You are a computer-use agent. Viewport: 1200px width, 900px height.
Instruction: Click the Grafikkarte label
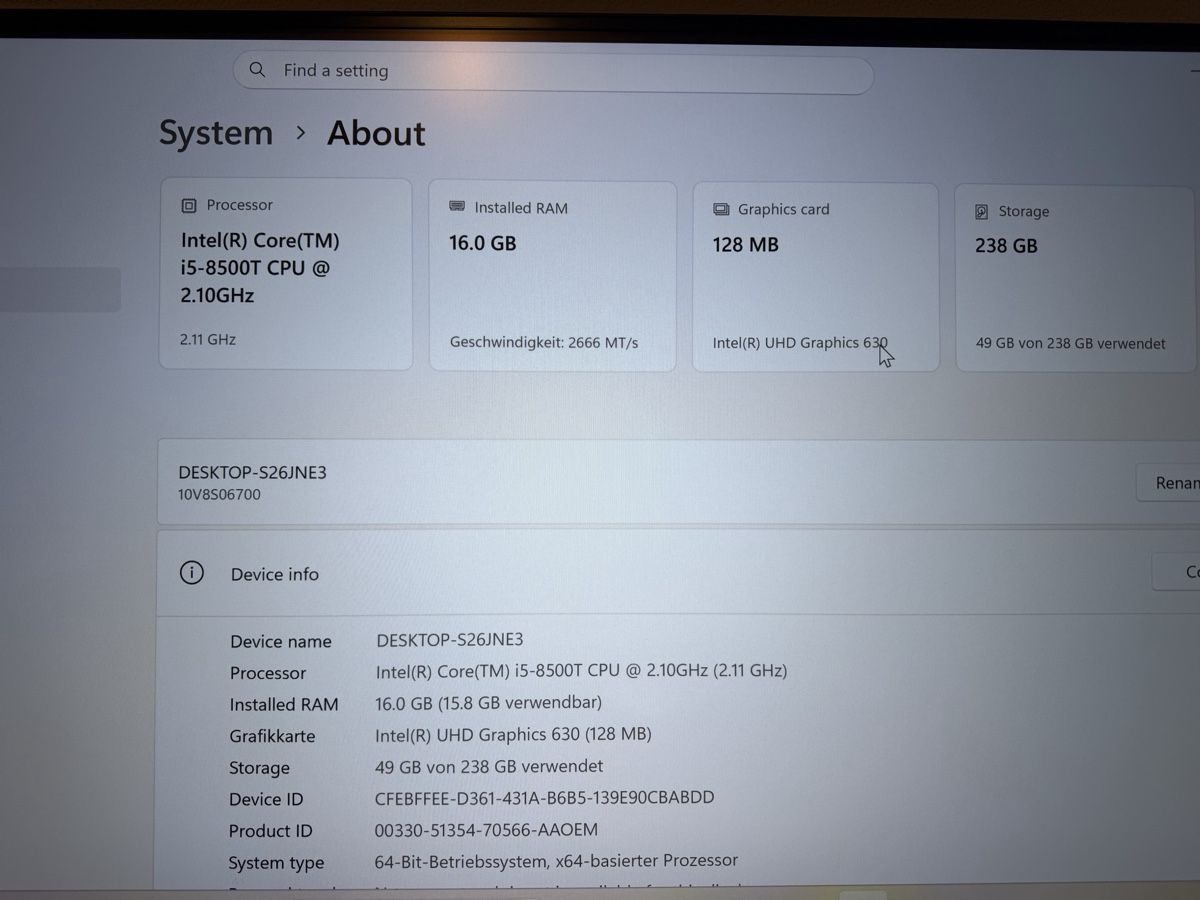tap(272, 736)
